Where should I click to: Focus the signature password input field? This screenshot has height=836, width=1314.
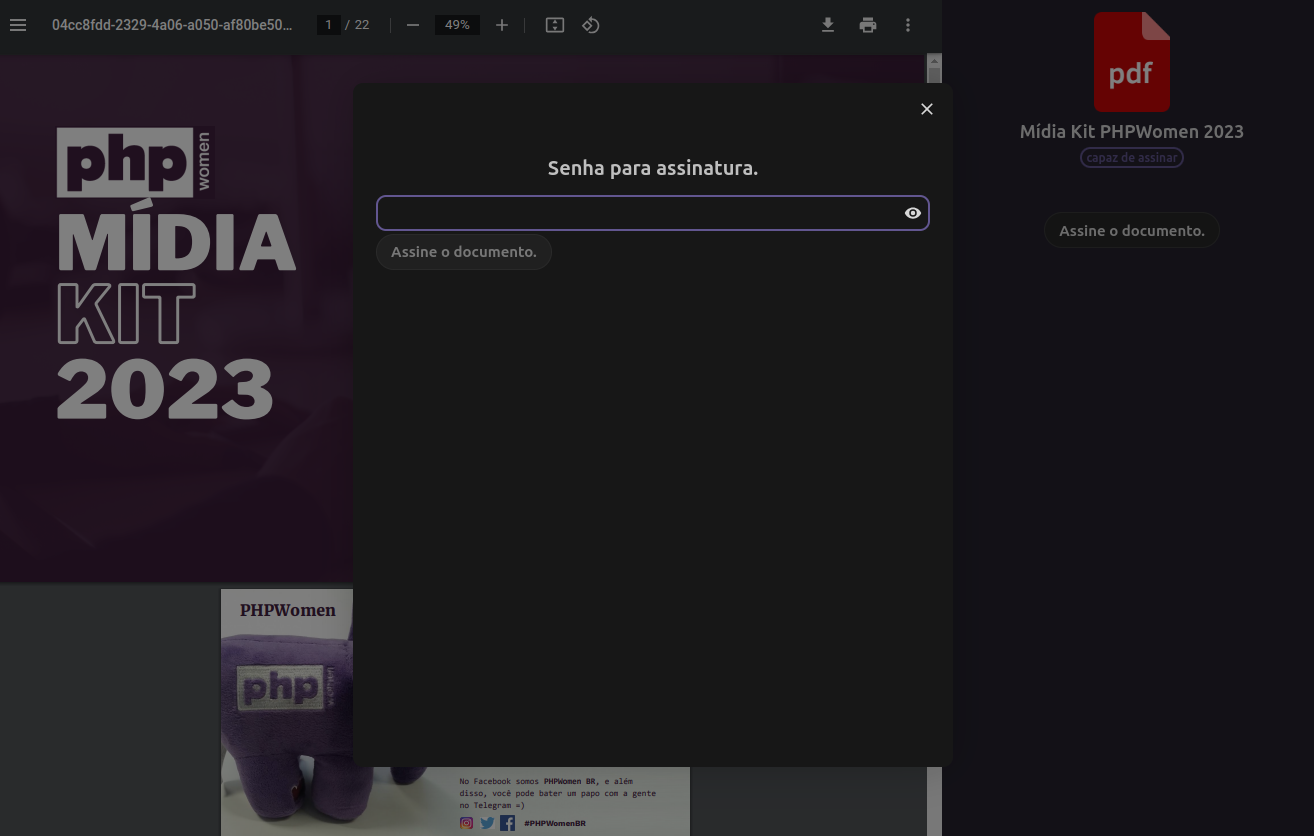[653, 213]
